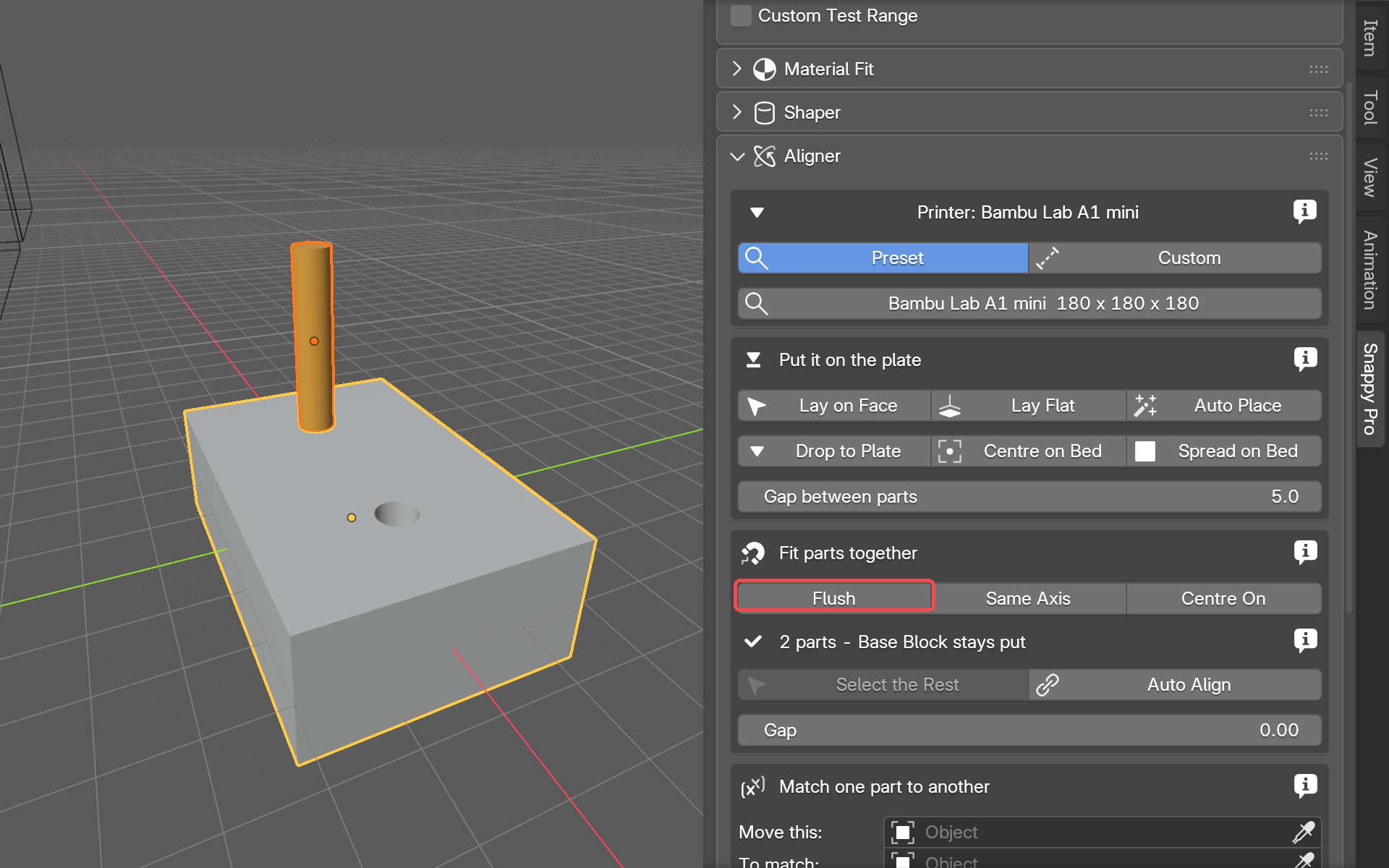Adjust the Gap between parts slider
This screenshot has width=1389, height=868.
point(1029,497)
